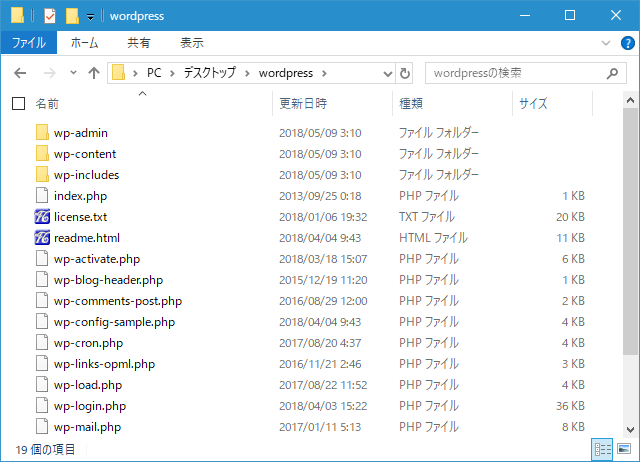Viewport: 640px width, 462px height.
Task: Expand recent locations dropdown arrow
Action: coord(73,73)
